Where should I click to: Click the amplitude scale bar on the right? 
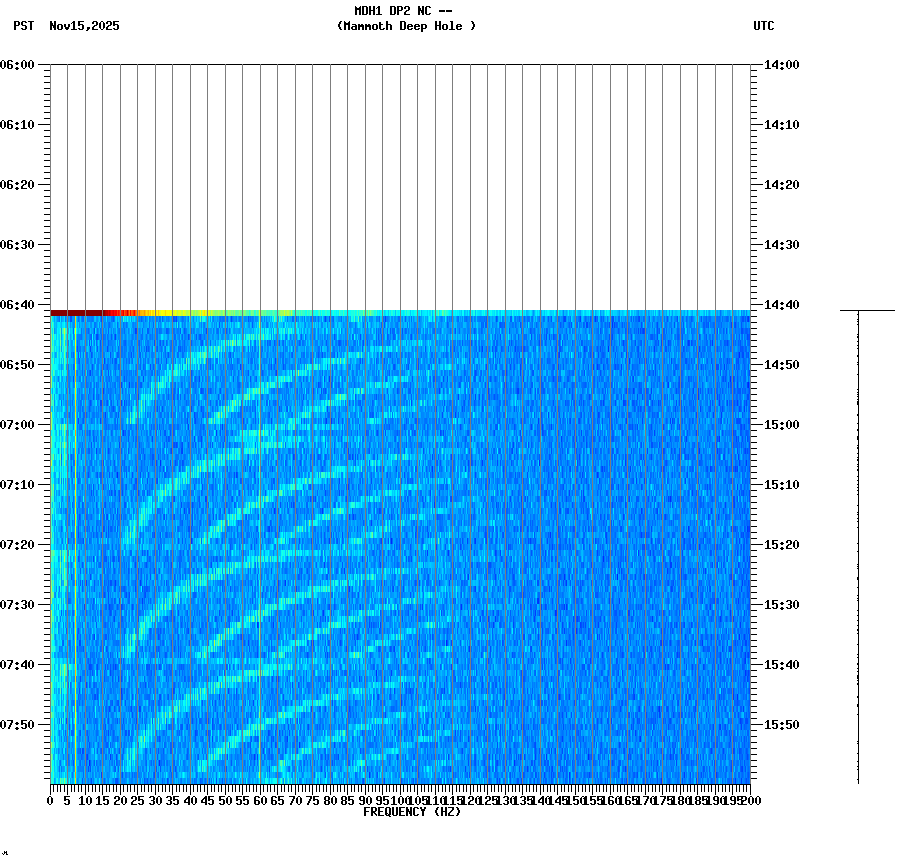coord(857,550)
